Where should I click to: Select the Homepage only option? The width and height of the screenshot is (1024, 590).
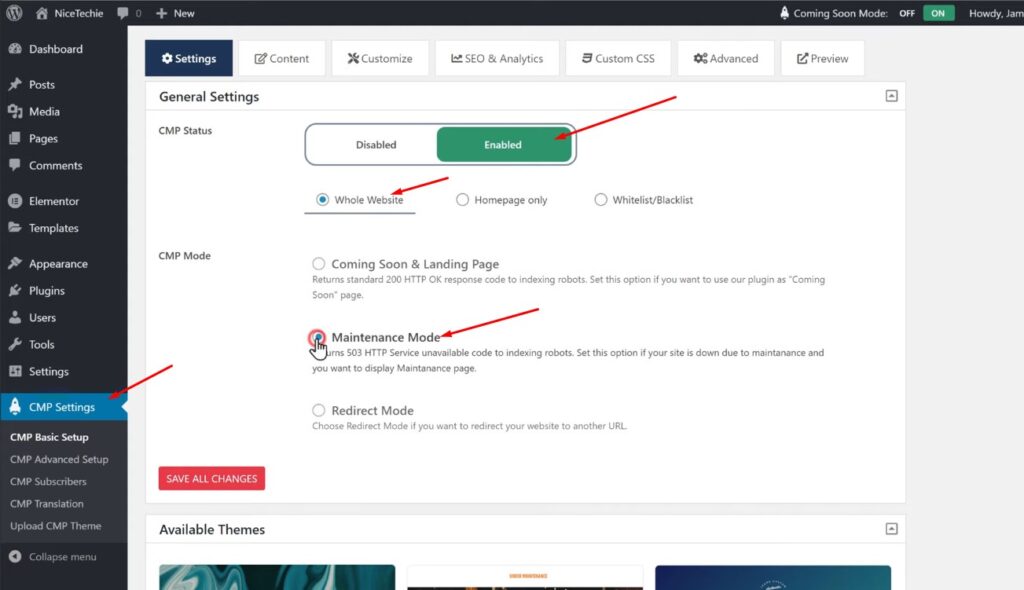[462, 199]
